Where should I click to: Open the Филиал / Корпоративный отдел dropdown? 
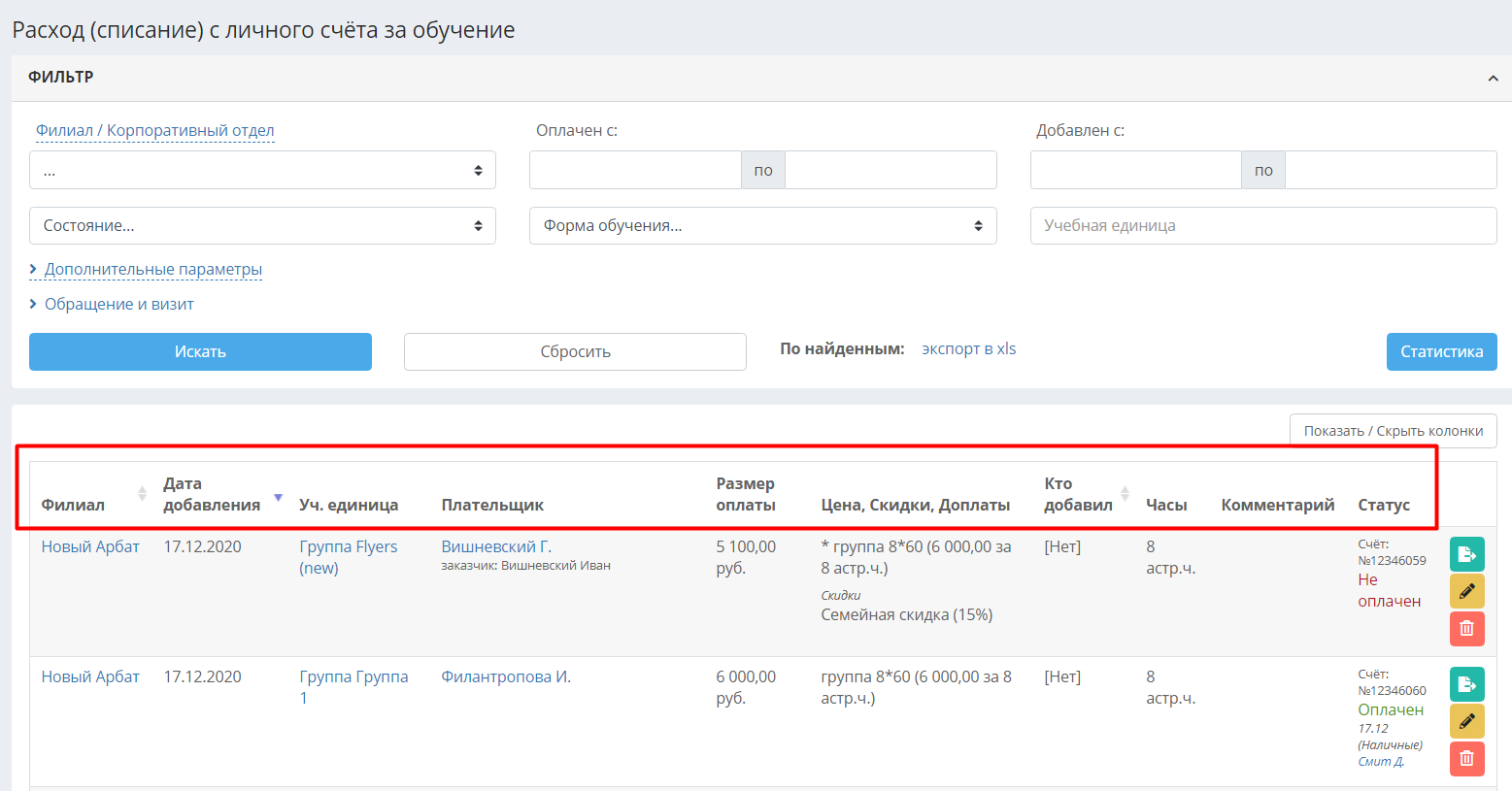click(x=262, y=170)
